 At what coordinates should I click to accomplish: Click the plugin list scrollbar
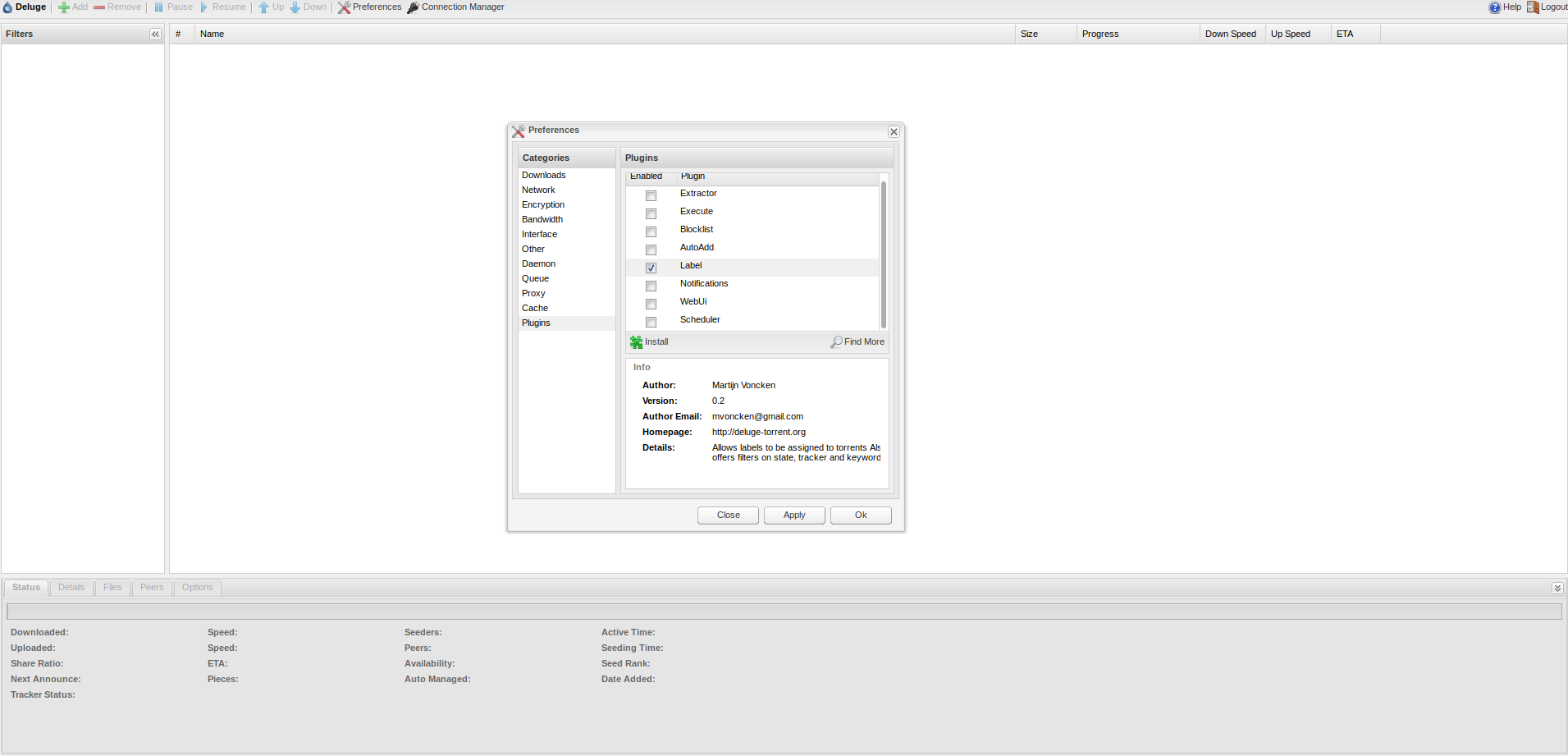[x=884, y=254]
